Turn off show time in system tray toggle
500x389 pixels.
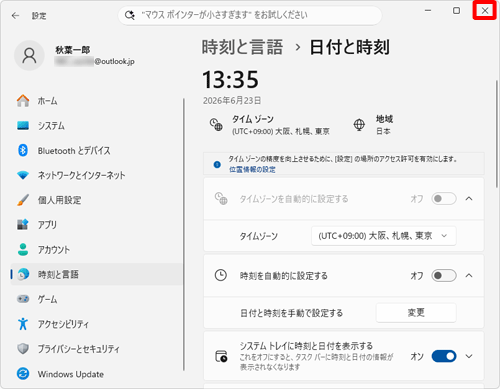click(x=444, y=356)
